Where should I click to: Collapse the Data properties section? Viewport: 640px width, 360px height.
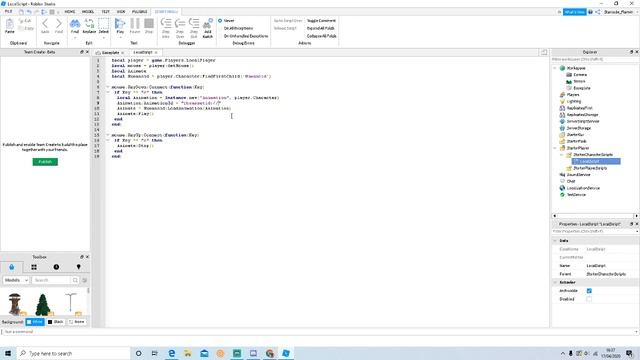coord(555,241)
